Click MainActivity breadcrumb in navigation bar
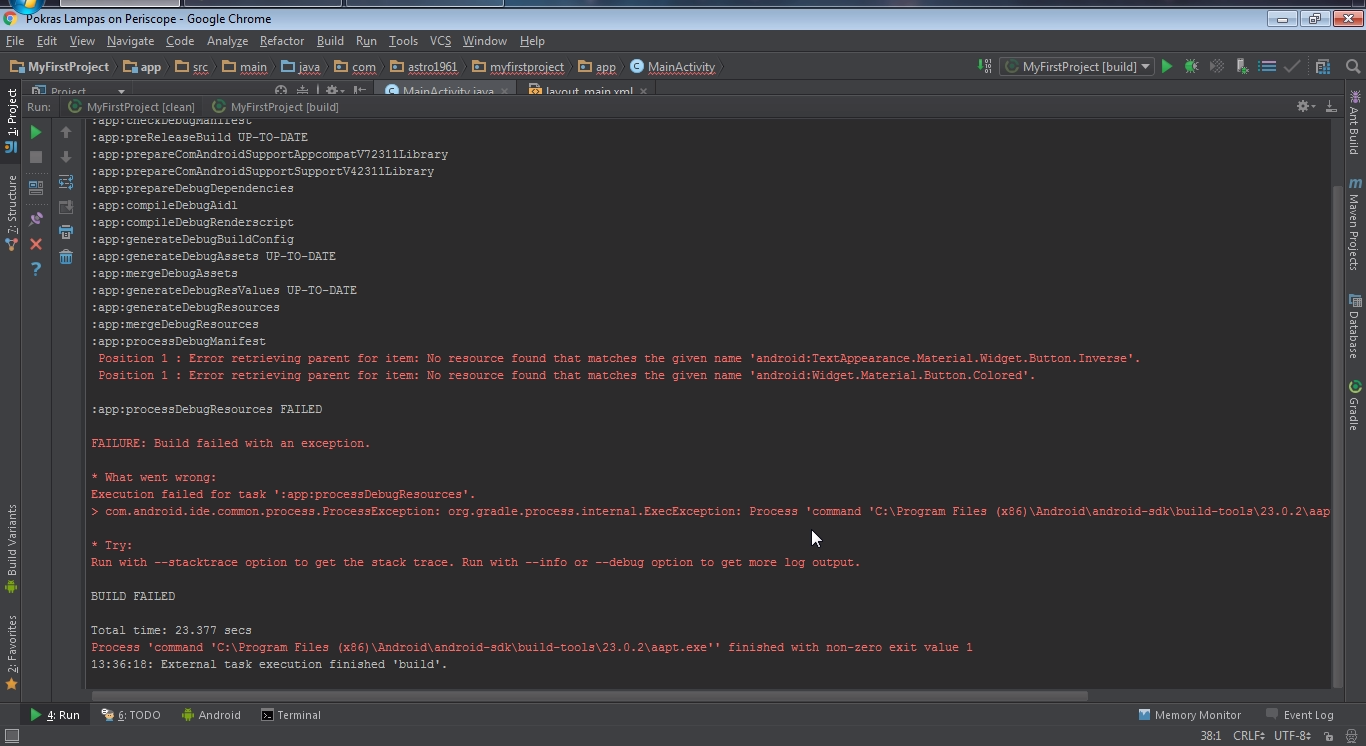The width and height of the screenshot is (1366, 746). (672, 67)
